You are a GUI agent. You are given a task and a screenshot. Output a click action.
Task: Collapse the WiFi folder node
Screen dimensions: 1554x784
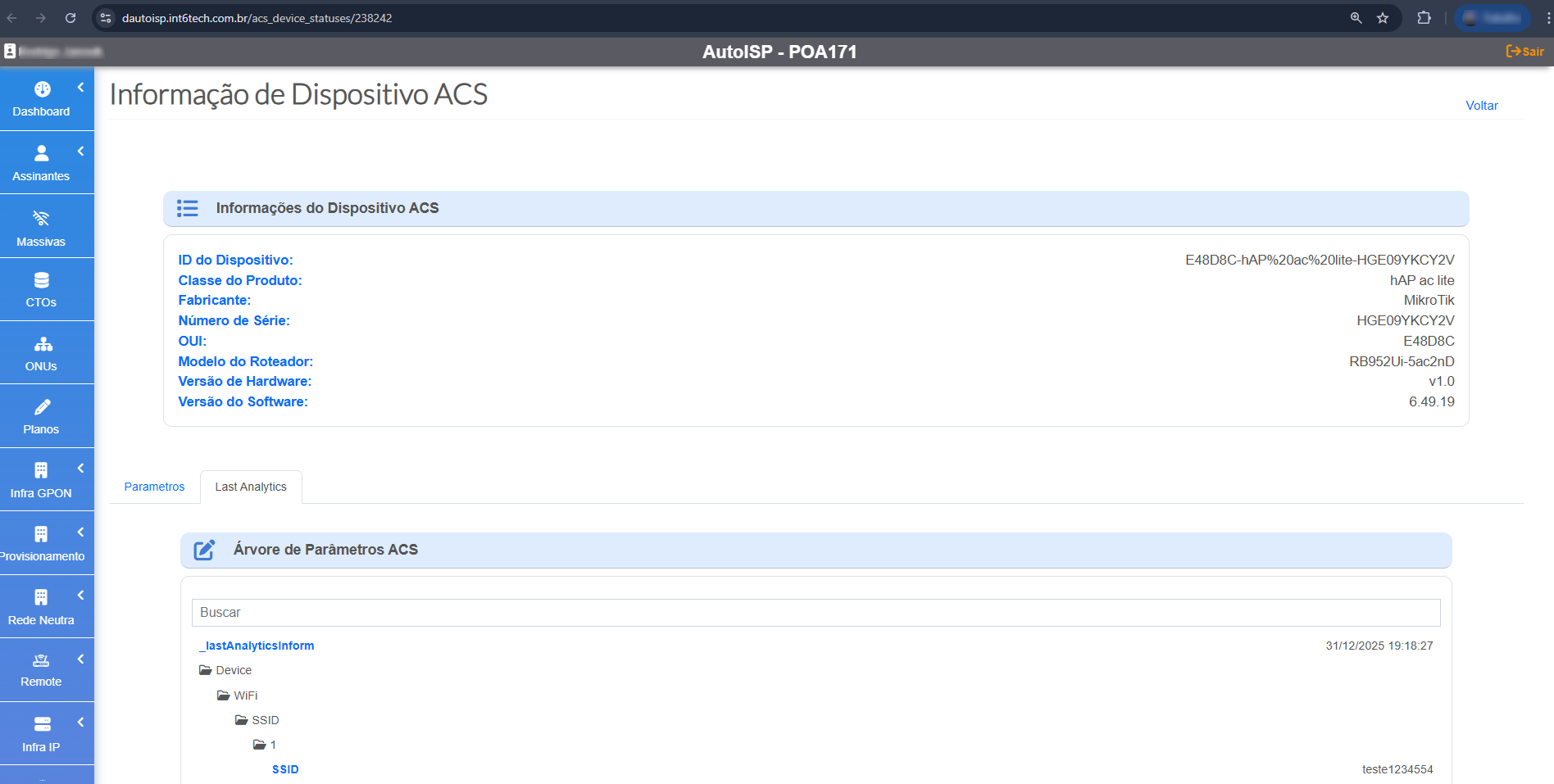pos(223,696)
